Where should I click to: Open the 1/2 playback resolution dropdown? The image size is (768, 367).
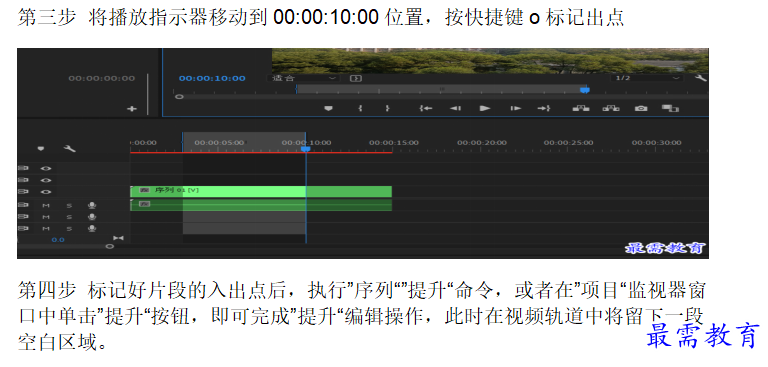(646, 78)
